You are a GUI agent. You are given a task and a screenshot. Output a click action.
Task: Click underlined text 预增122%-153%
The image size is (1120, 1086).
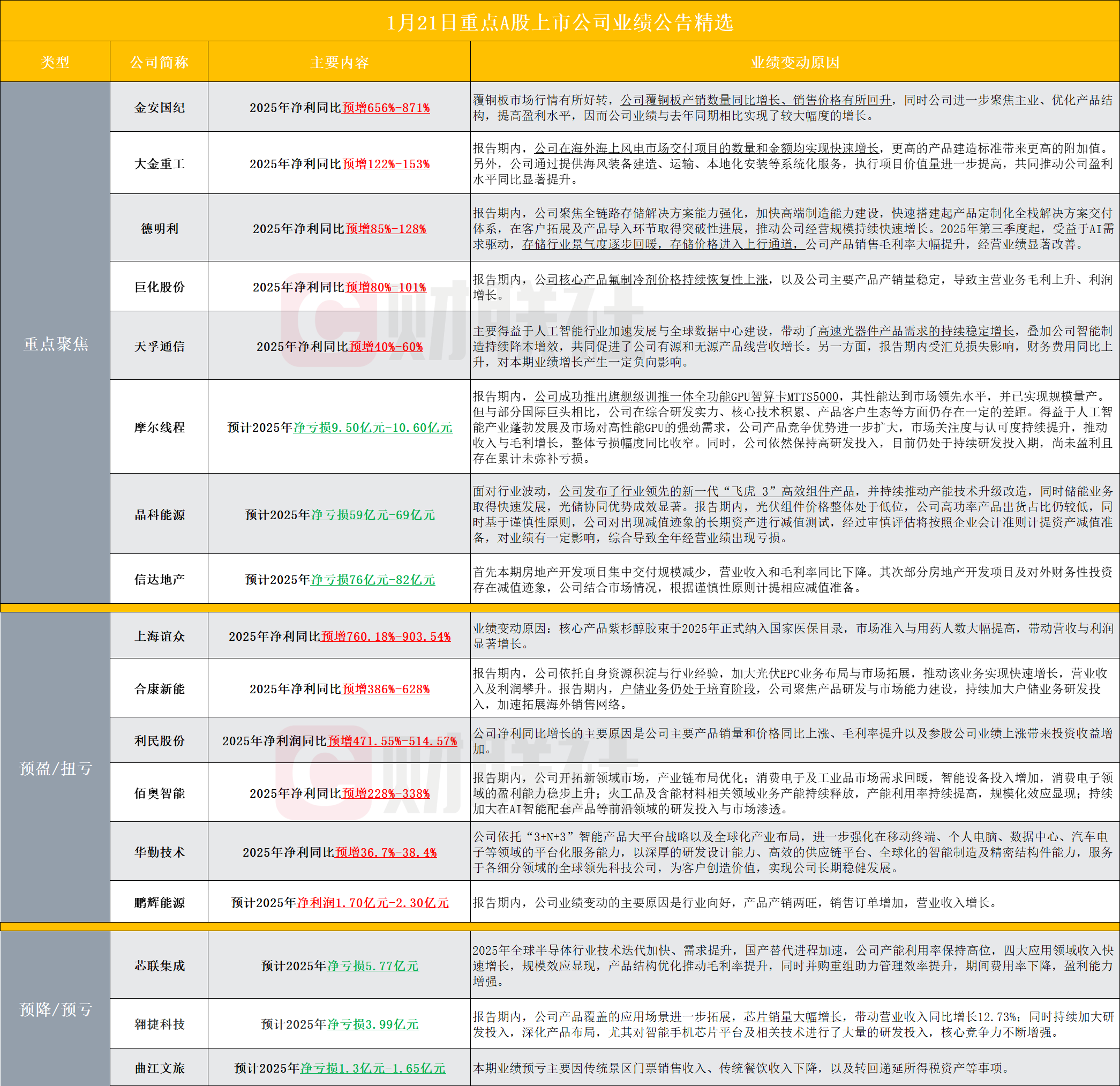pos(386,163)
